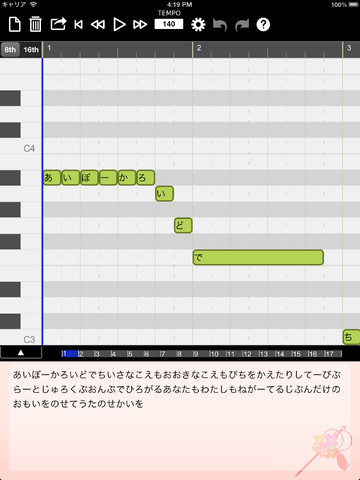
Task: Jump to bar 13 in overview strip
Action: click(266, 354)
